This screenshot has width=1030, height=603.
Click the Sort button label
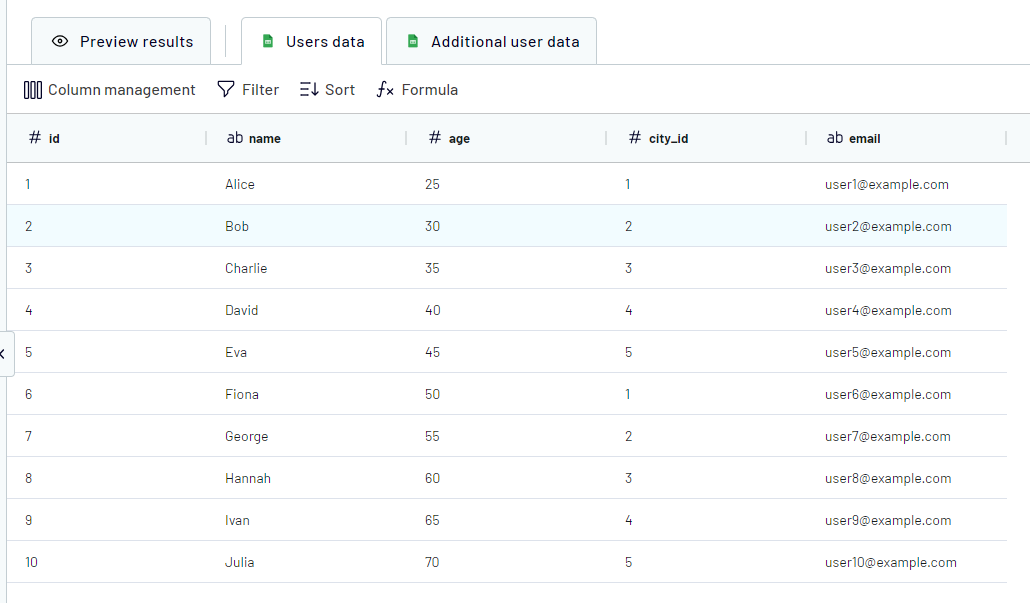tap(340, 90)
